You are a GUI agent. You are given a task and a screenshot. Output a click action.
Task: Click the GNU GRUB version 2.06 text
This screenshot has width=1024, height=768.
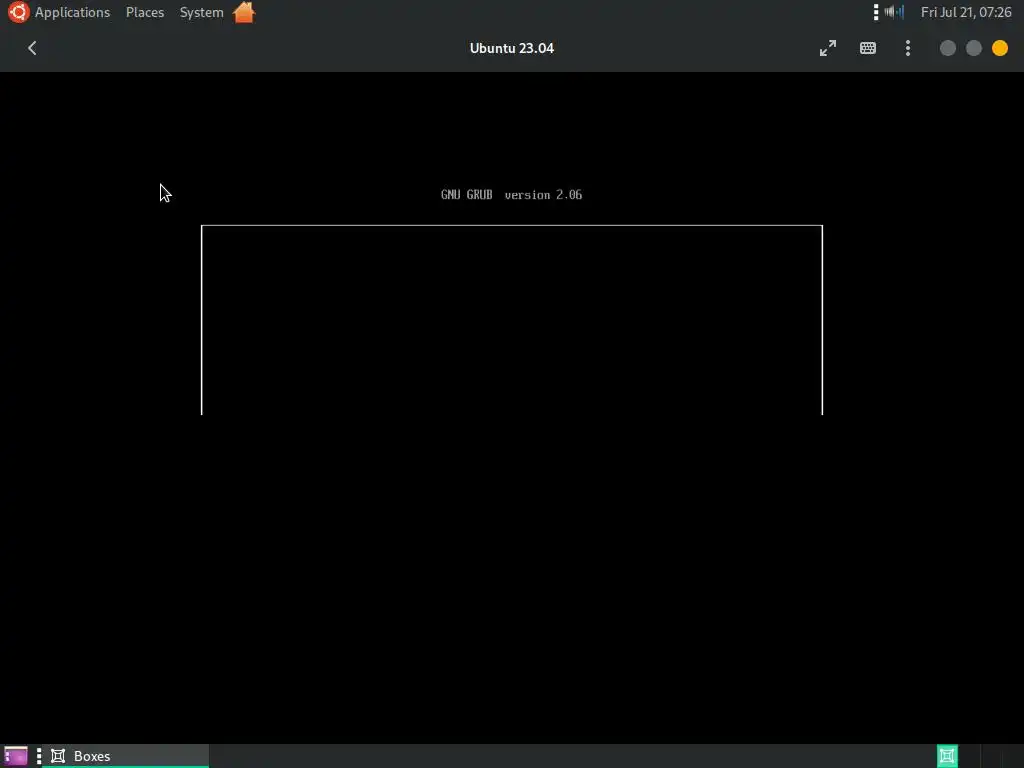click(511, 195)
